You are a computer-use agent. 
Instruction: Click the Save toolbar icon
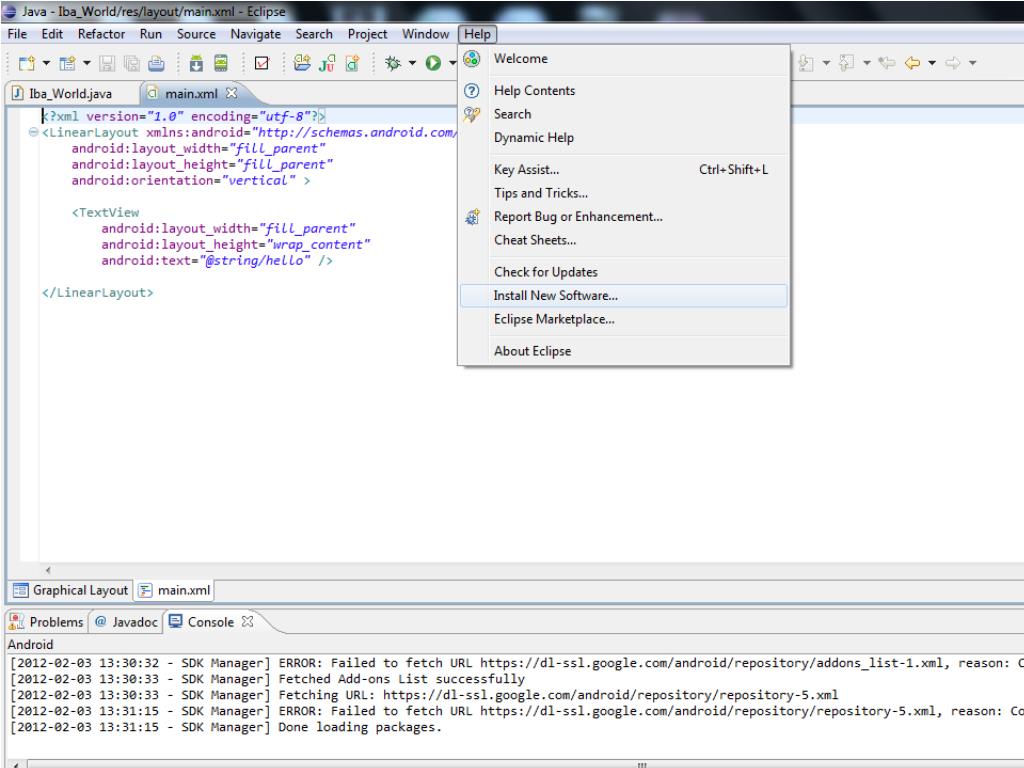[x=107, y=63]
